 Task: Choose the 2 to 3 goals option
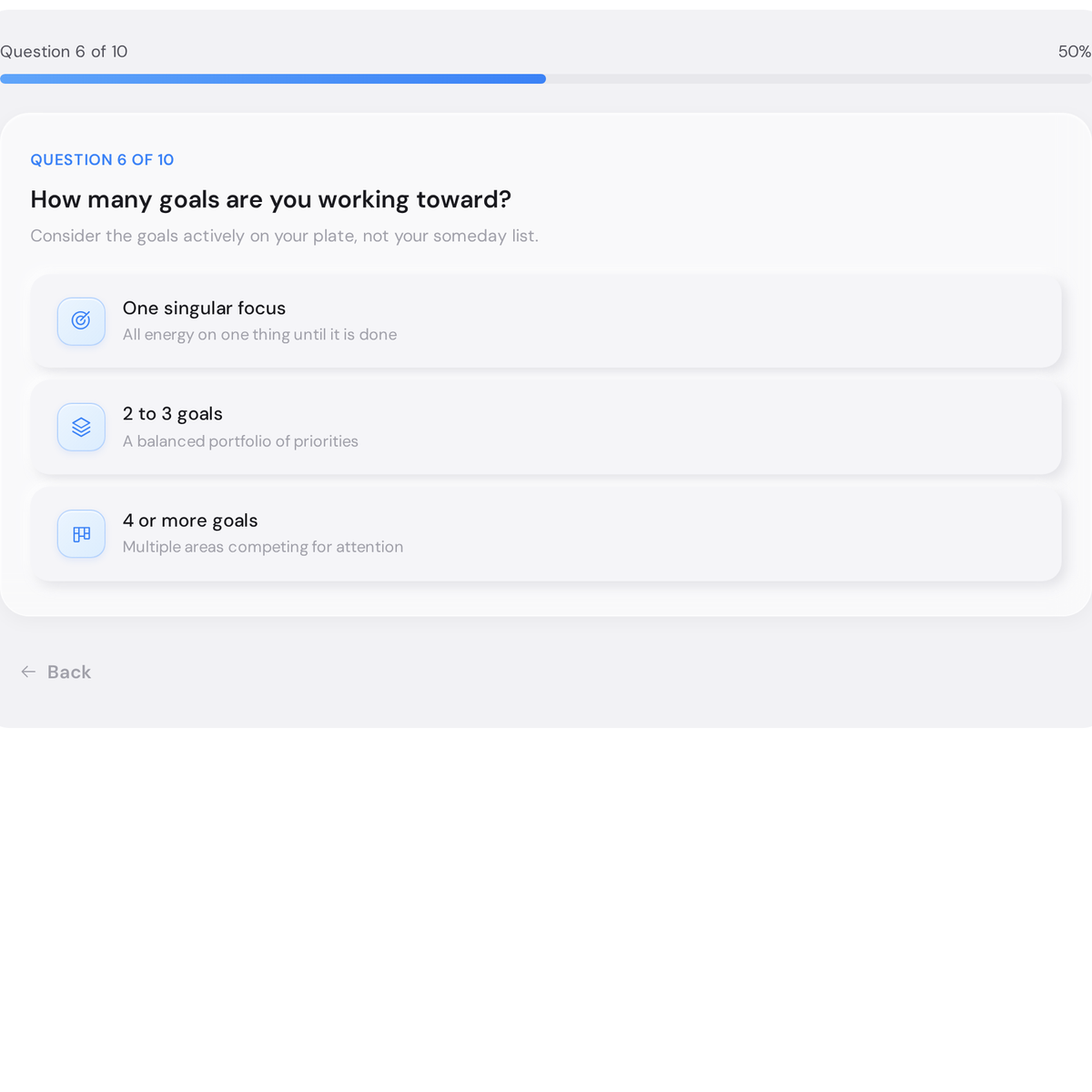point(546,427)
